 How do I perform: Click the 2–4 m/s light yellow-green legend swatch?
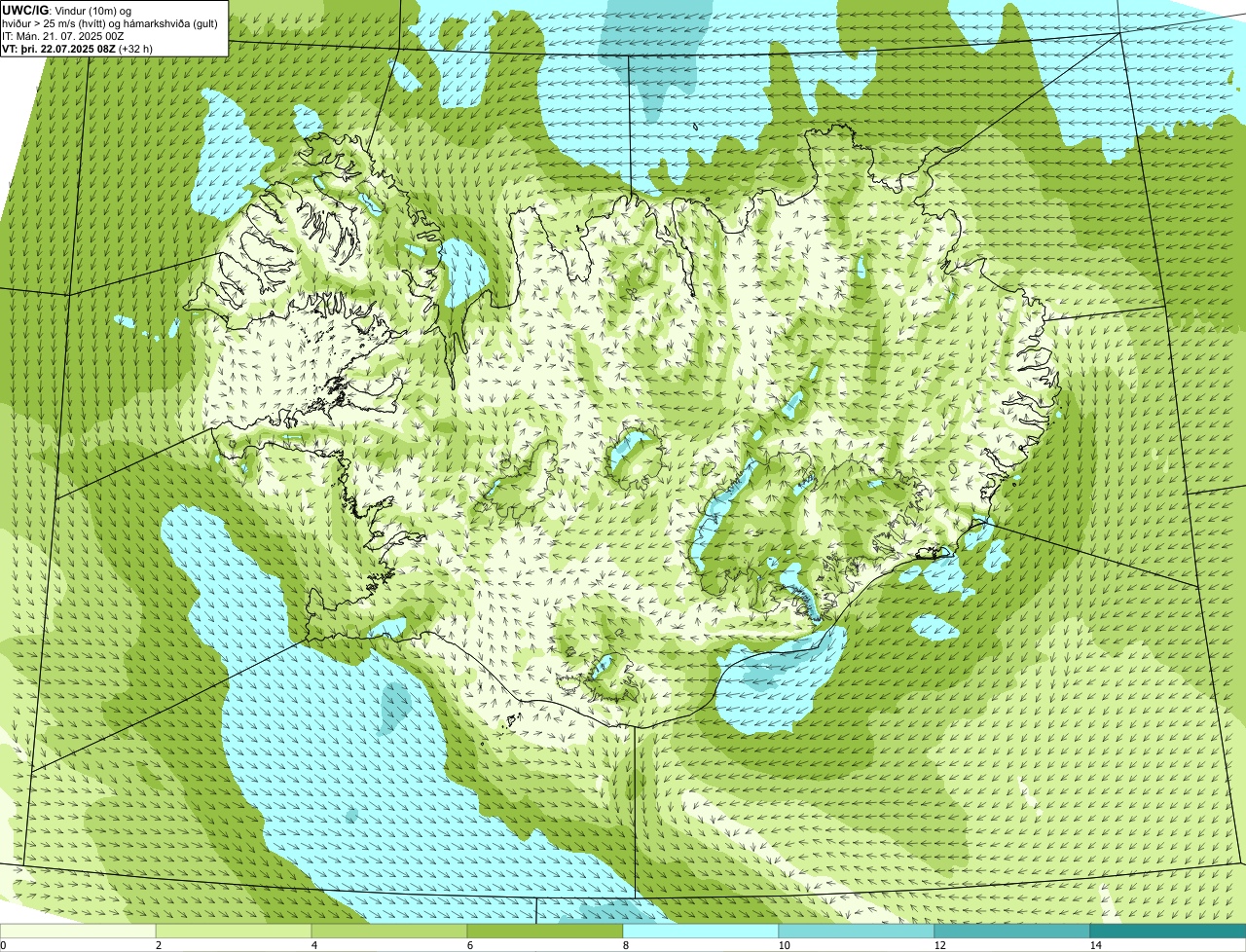(x=234, y=931)
